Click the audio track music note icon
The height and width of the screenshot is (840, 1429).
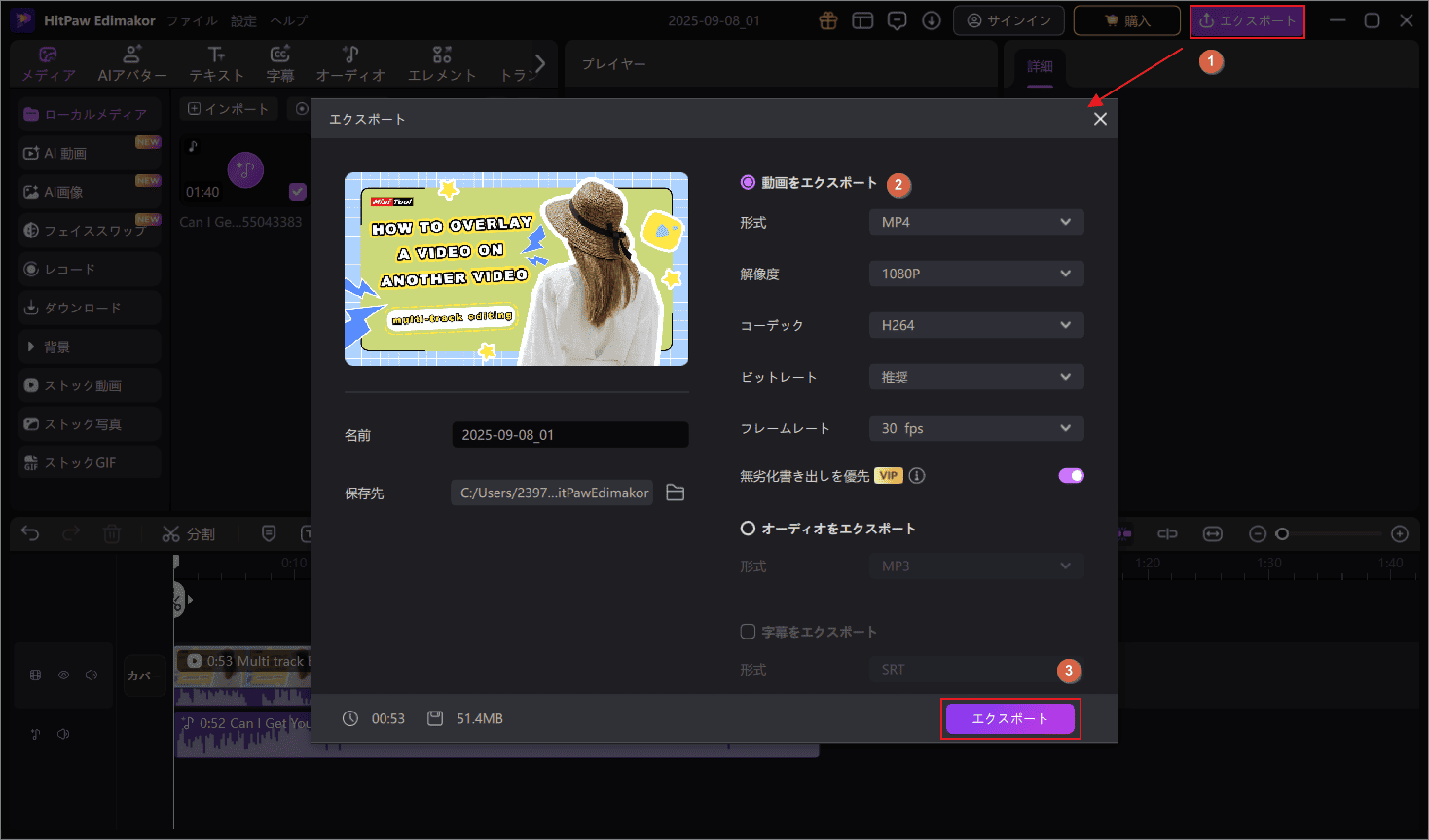36,734
